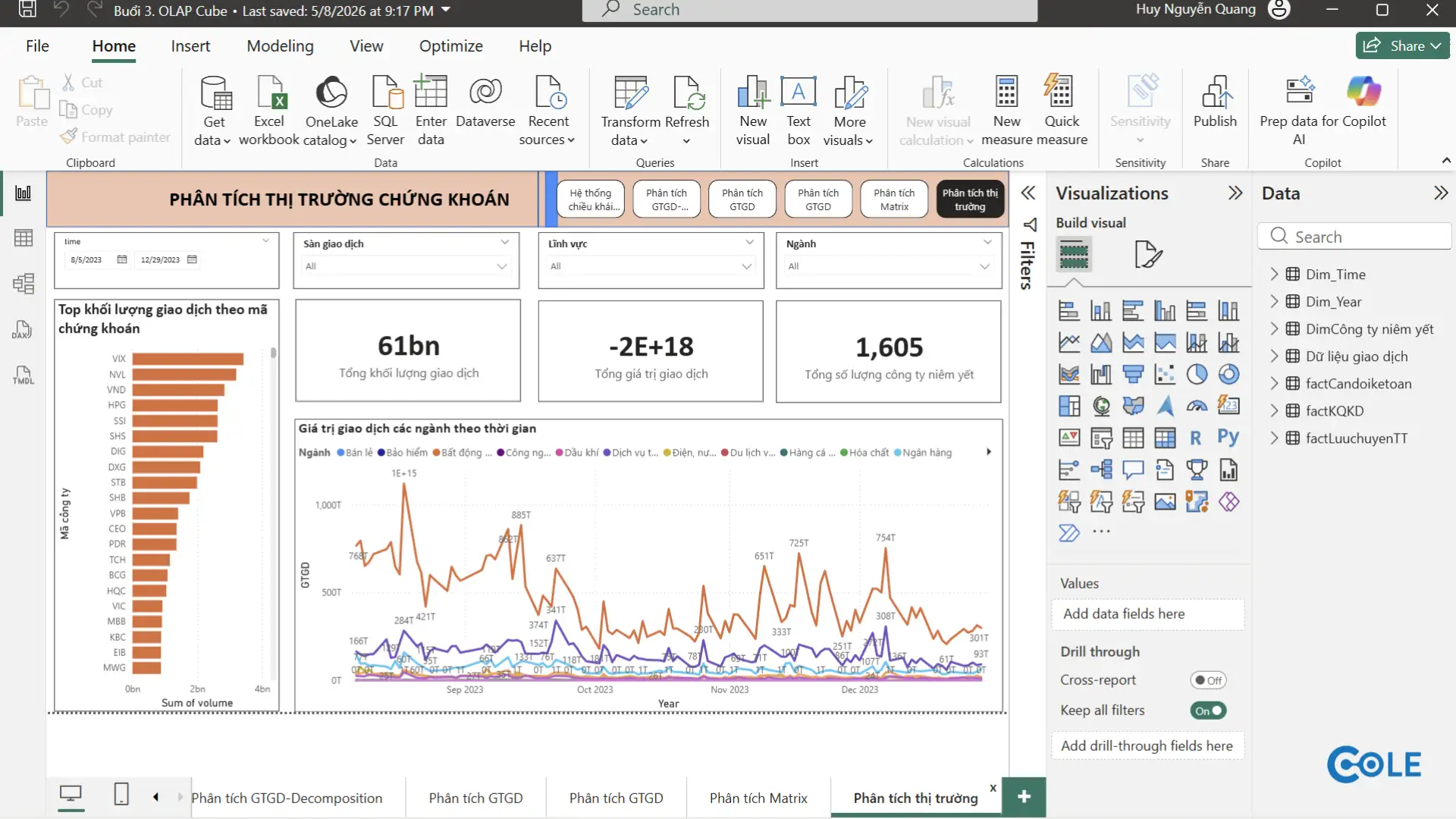1456x819 pixels.
Task: Collapse the Data pane
Action: pos(1441,193)
